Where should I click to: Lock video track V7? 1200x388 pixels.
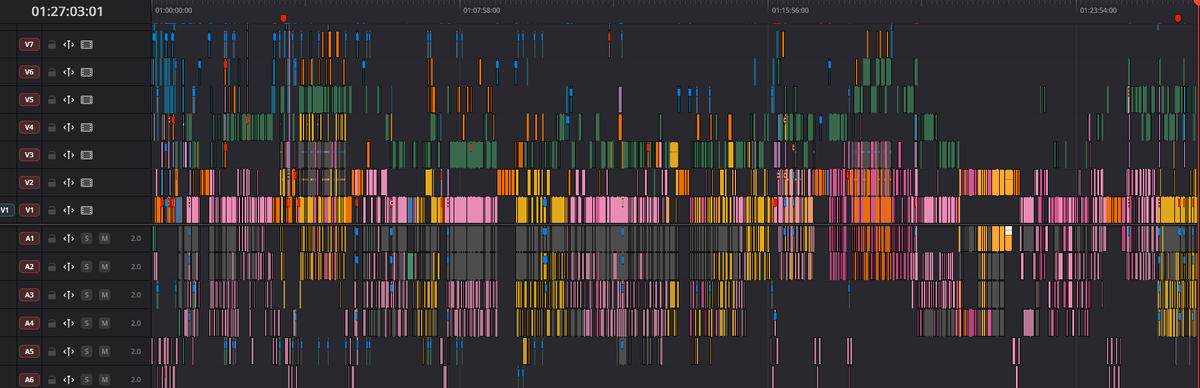tap(51, 45)
